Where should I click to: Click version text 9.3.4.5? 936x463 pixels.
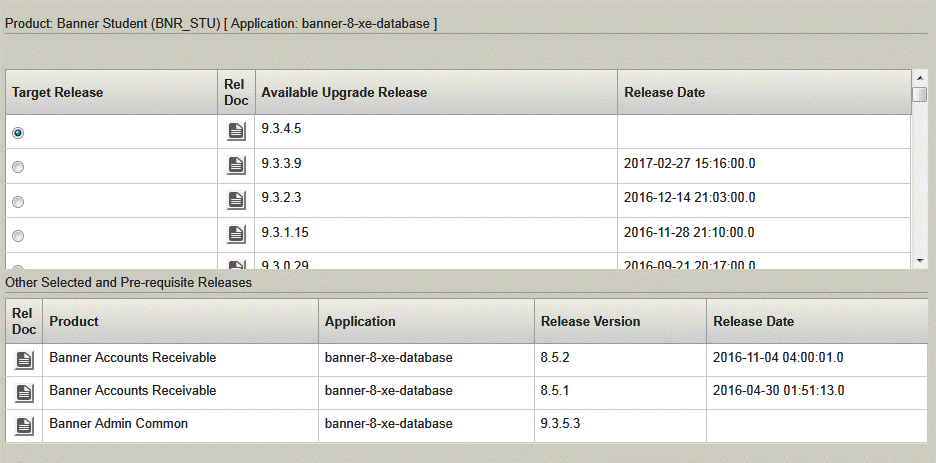pos(281,128)
